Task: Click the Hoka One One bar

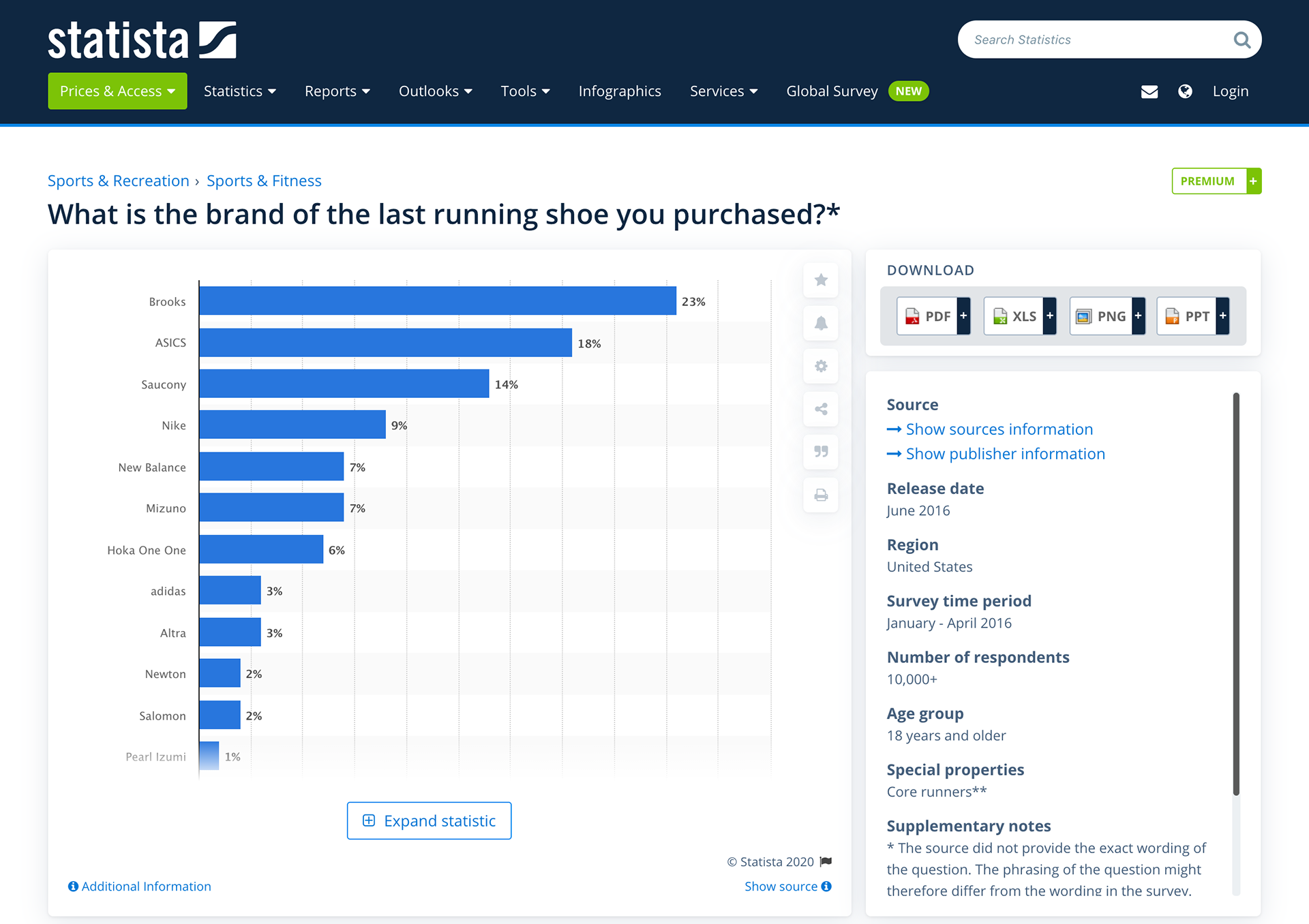Action: 261,549
